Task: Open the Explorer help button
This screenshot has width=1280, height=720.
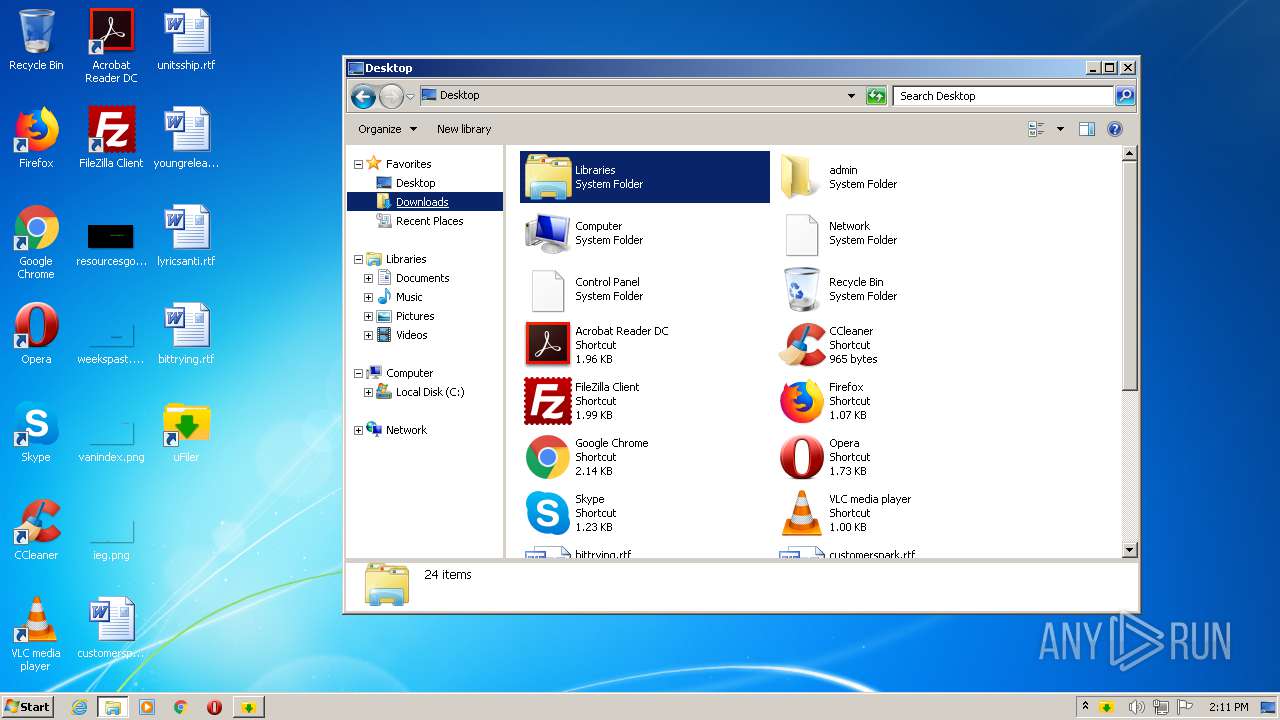Action: click(1115, 129)
